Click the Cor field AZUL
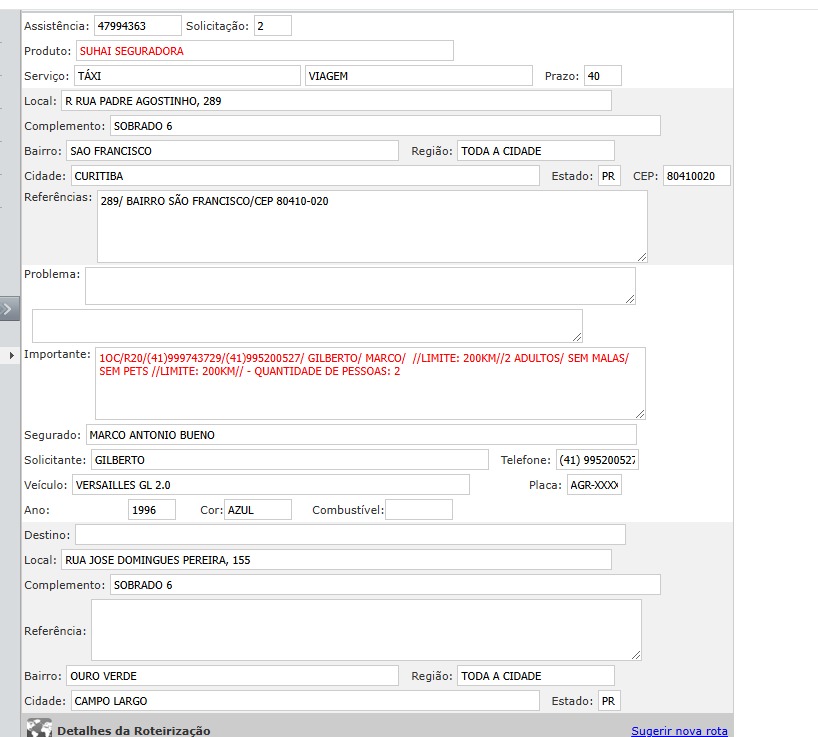Viewport: 818px width, 737px height. click(258, 510)
